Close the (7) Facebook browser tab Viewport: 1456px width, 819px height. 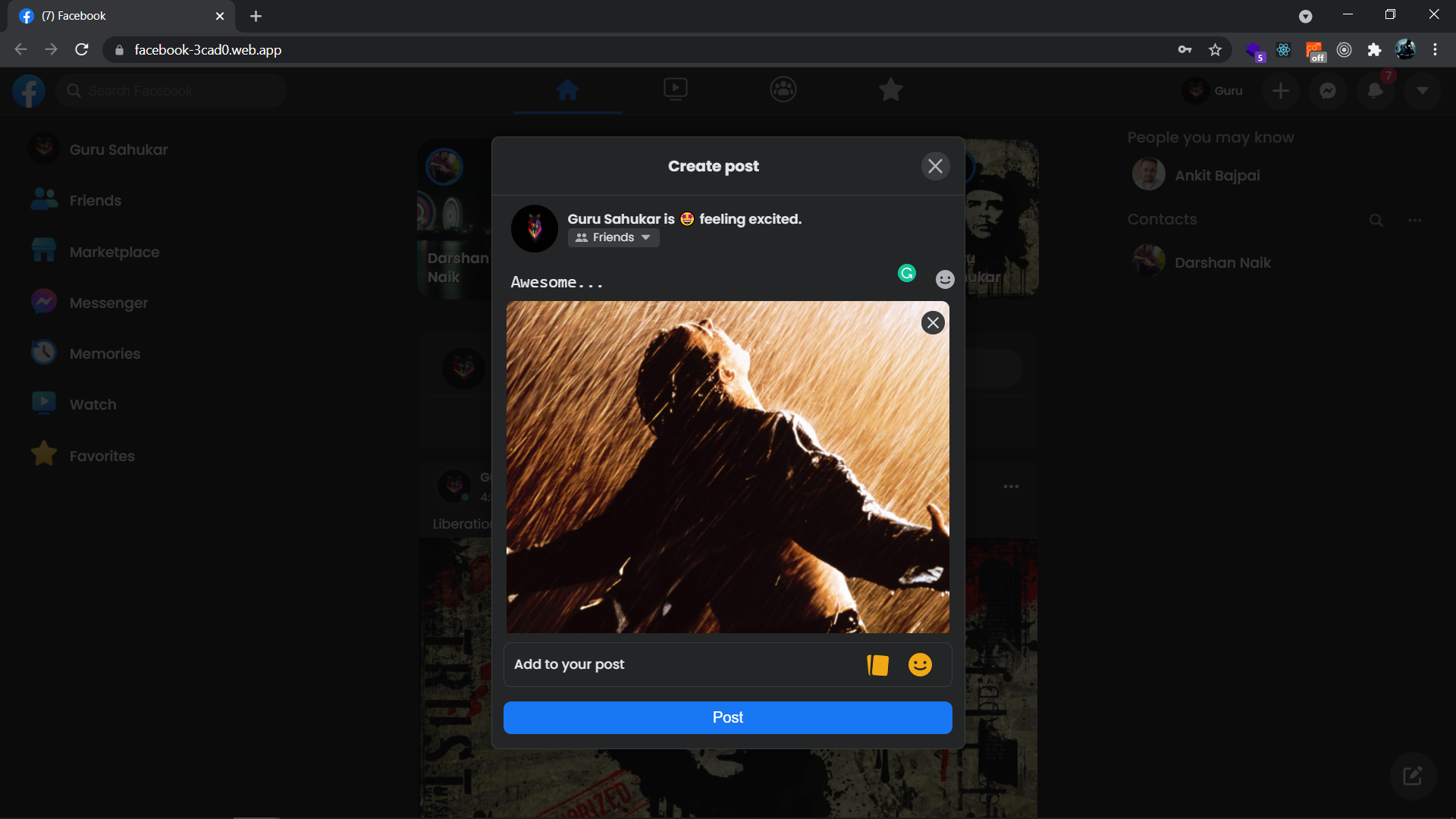[x=220, y=16]
